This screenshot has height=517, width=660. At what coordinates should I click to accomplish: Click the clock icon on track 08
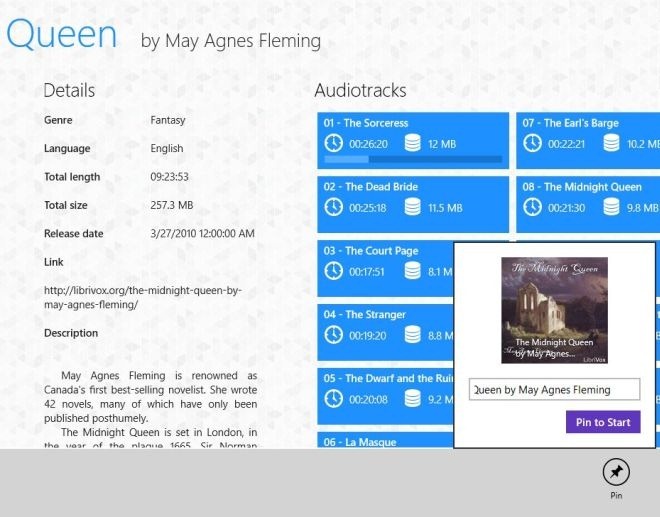532,207
